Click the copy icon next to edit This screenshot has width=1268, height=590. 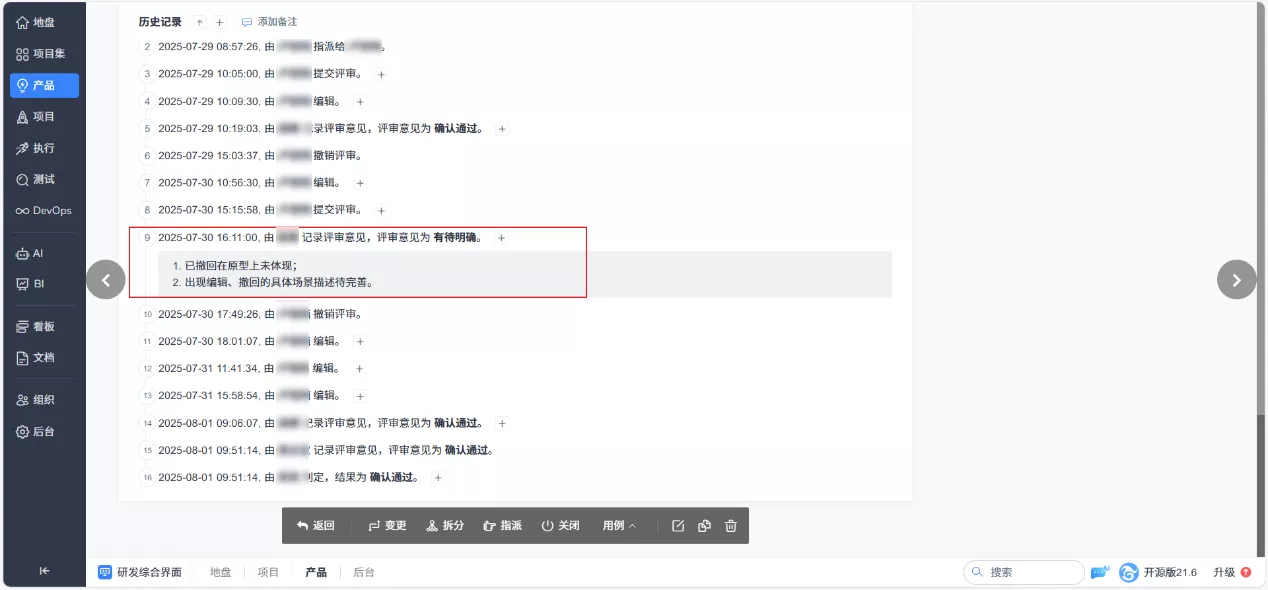tap(703, 525)
